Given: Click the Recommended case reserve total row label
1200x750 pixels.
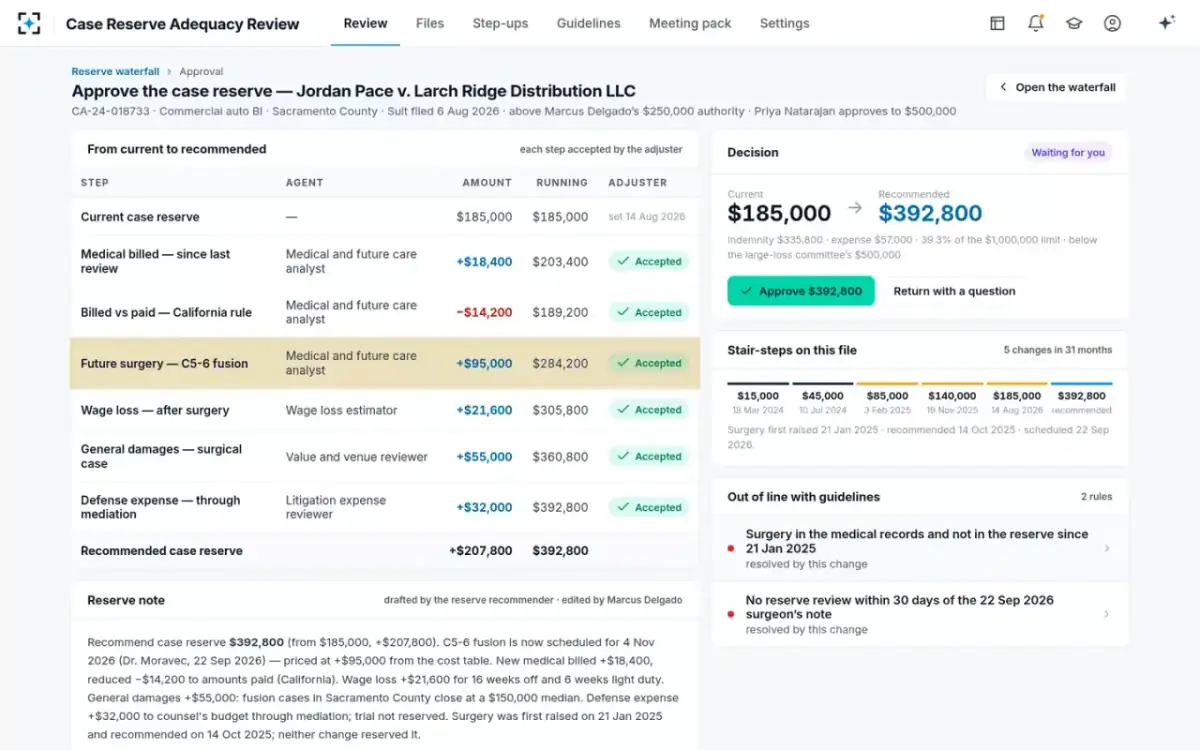Looking at the screenshot, I should click(162, 551).
